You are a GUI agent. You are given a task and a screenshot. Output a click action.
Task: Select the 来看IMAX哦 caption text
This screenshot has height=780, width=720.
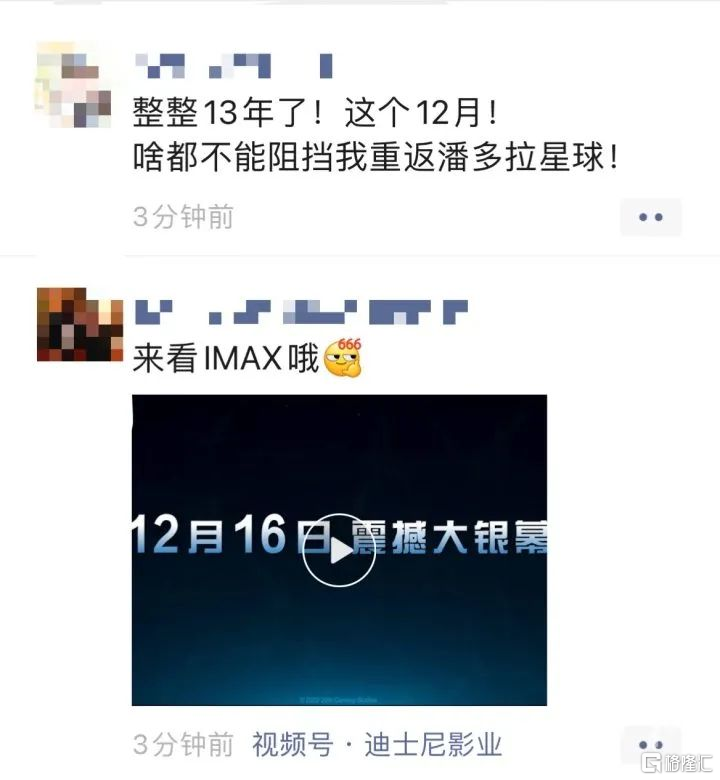point(226,358)
